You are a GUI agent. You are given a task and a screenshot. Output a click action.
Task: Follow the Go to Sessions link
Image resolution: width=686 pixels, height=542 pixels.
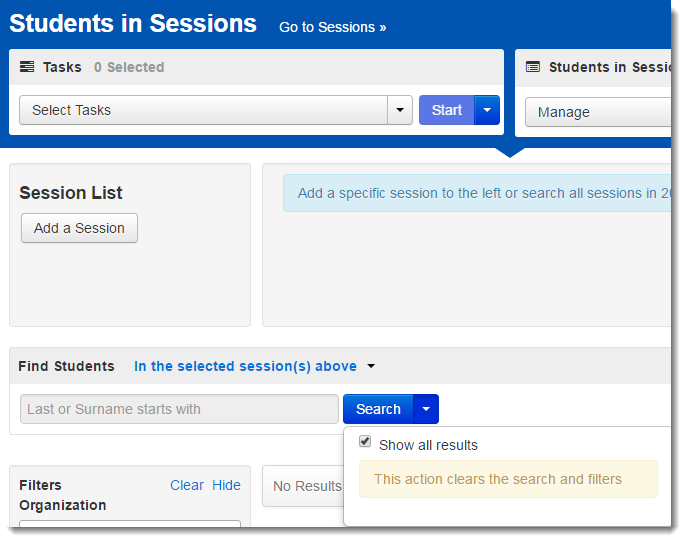[332, 27]
